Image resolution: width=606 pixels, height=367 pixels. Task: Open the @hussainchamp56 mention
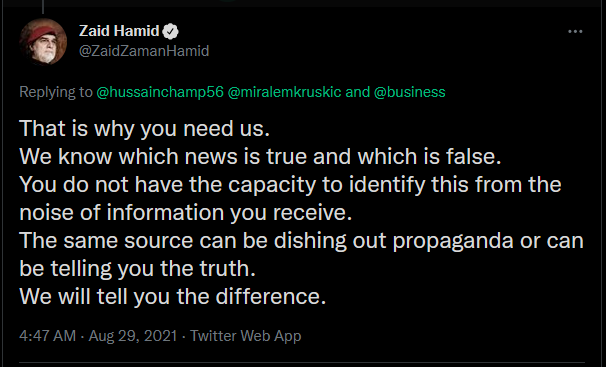160,92
